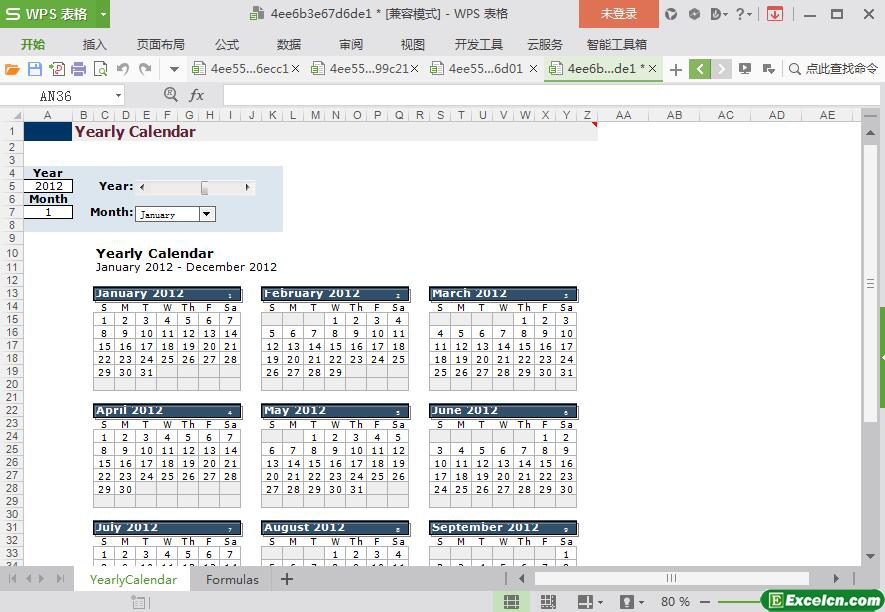This screenshot has width=885, height=612.
Task: Expand the Name Box dropdown arrow
Action: tap(118, 96)
